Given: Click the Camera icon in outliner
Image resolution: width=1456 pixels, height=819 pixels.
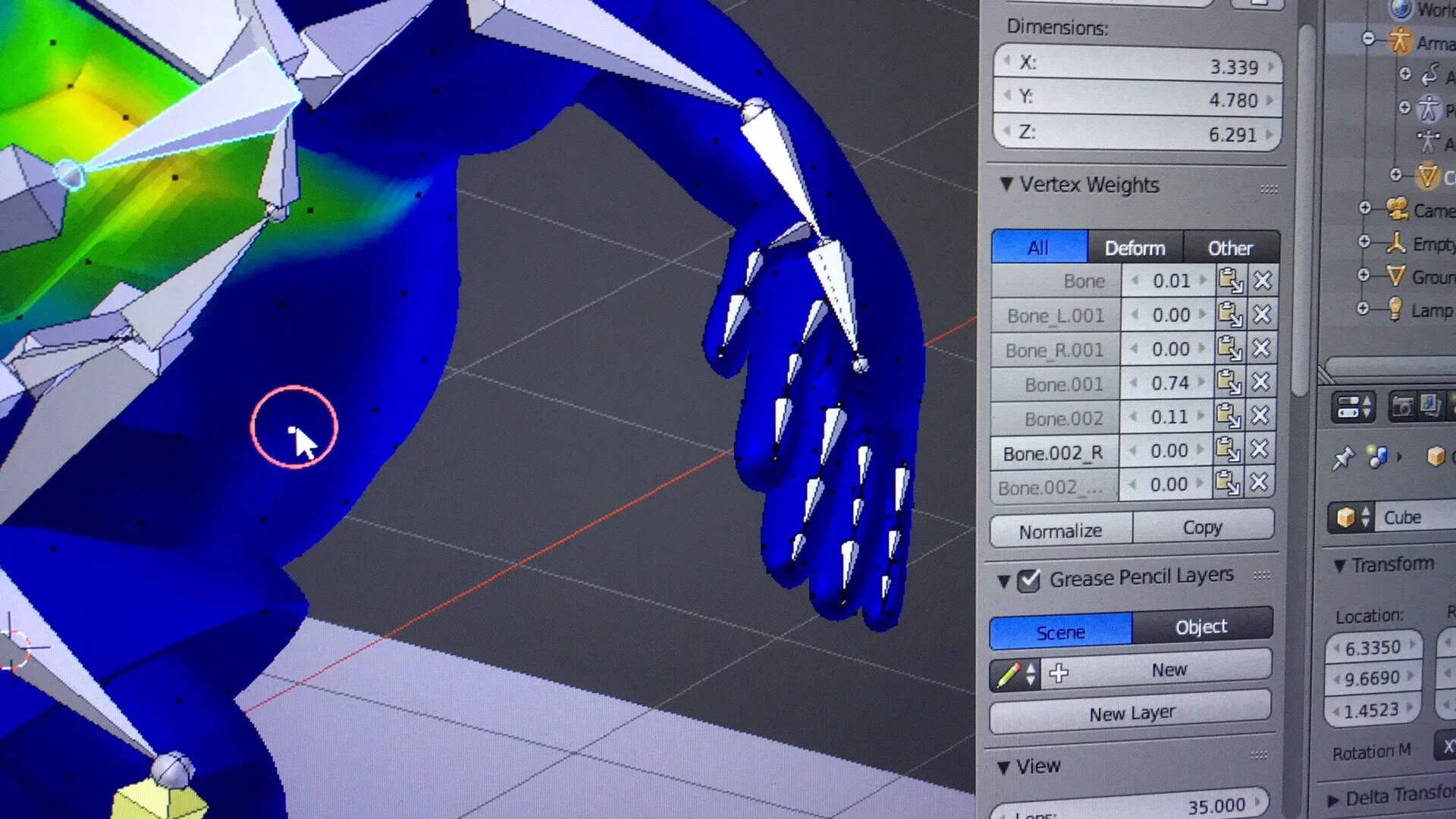Looking at the screenshot, I should click(x=1397, y=209).
